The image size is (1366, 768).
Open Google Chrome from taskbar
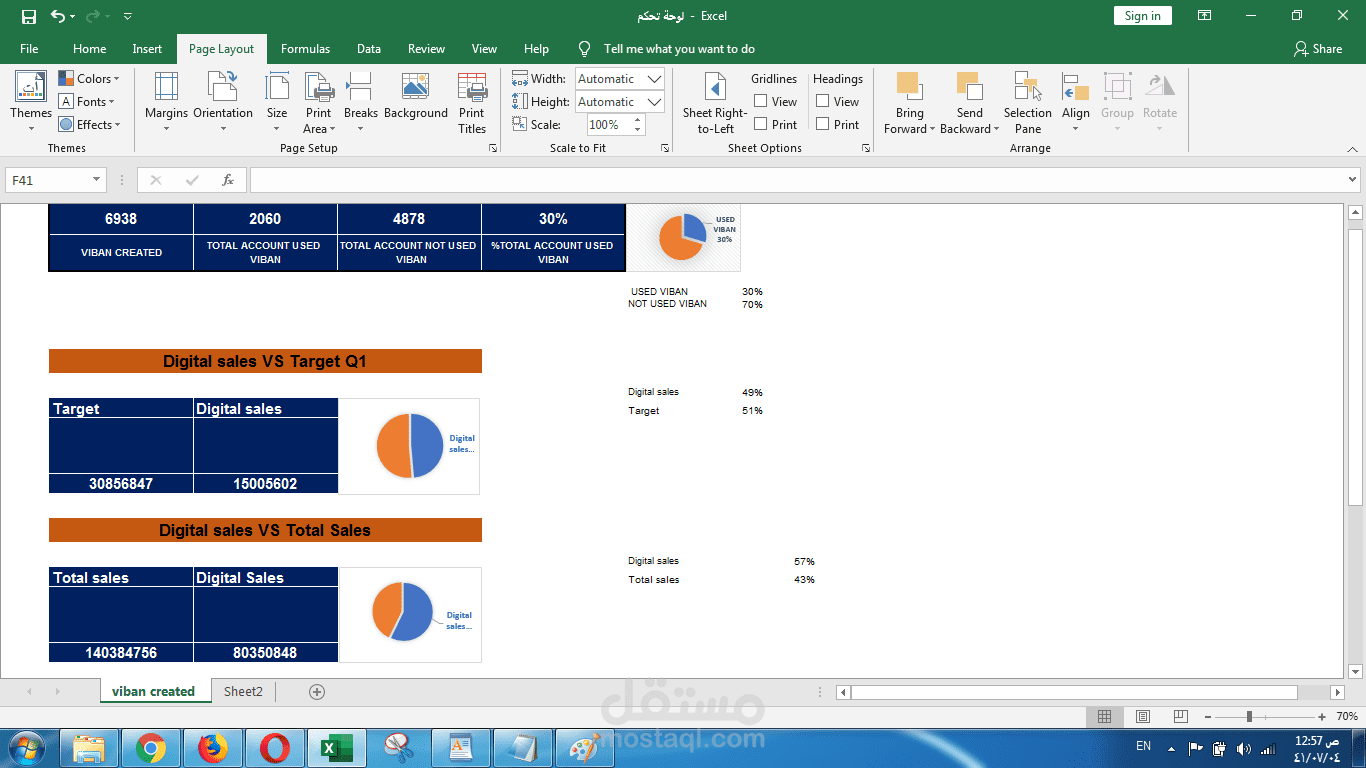151,748
